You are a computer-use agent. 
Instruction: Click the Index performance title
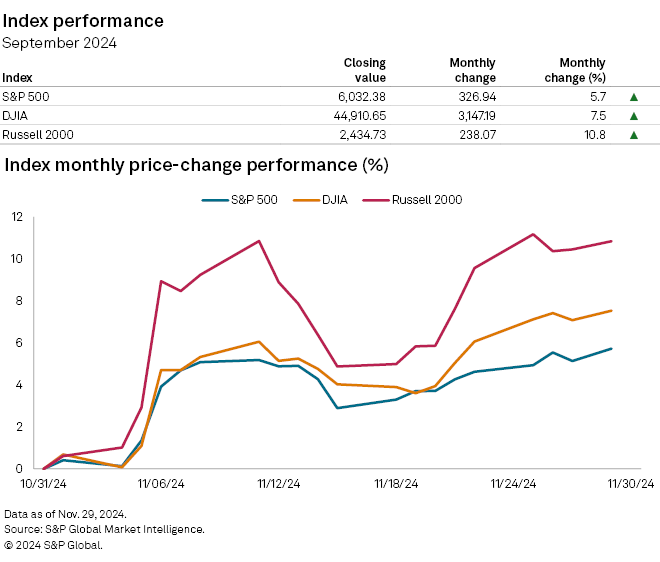(83, 21)
